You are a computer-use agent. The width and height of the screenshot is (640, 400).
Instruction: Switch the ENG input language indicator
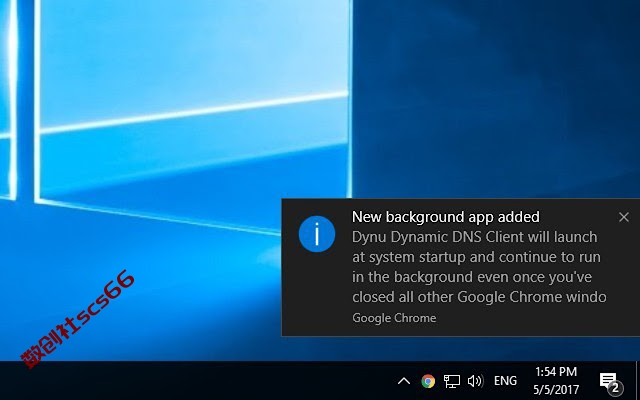coord(505,381)
